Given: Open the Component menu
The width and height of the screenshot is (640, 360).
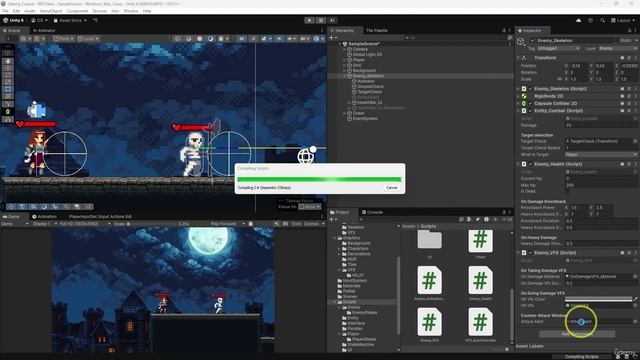Looking at the screenshot, I should tap(77, 11).
